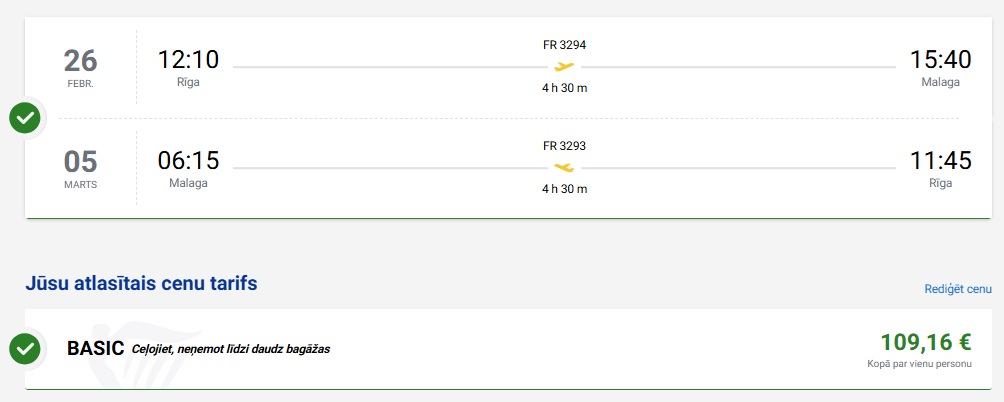Click the 109,16 € price

click(925, 342)
